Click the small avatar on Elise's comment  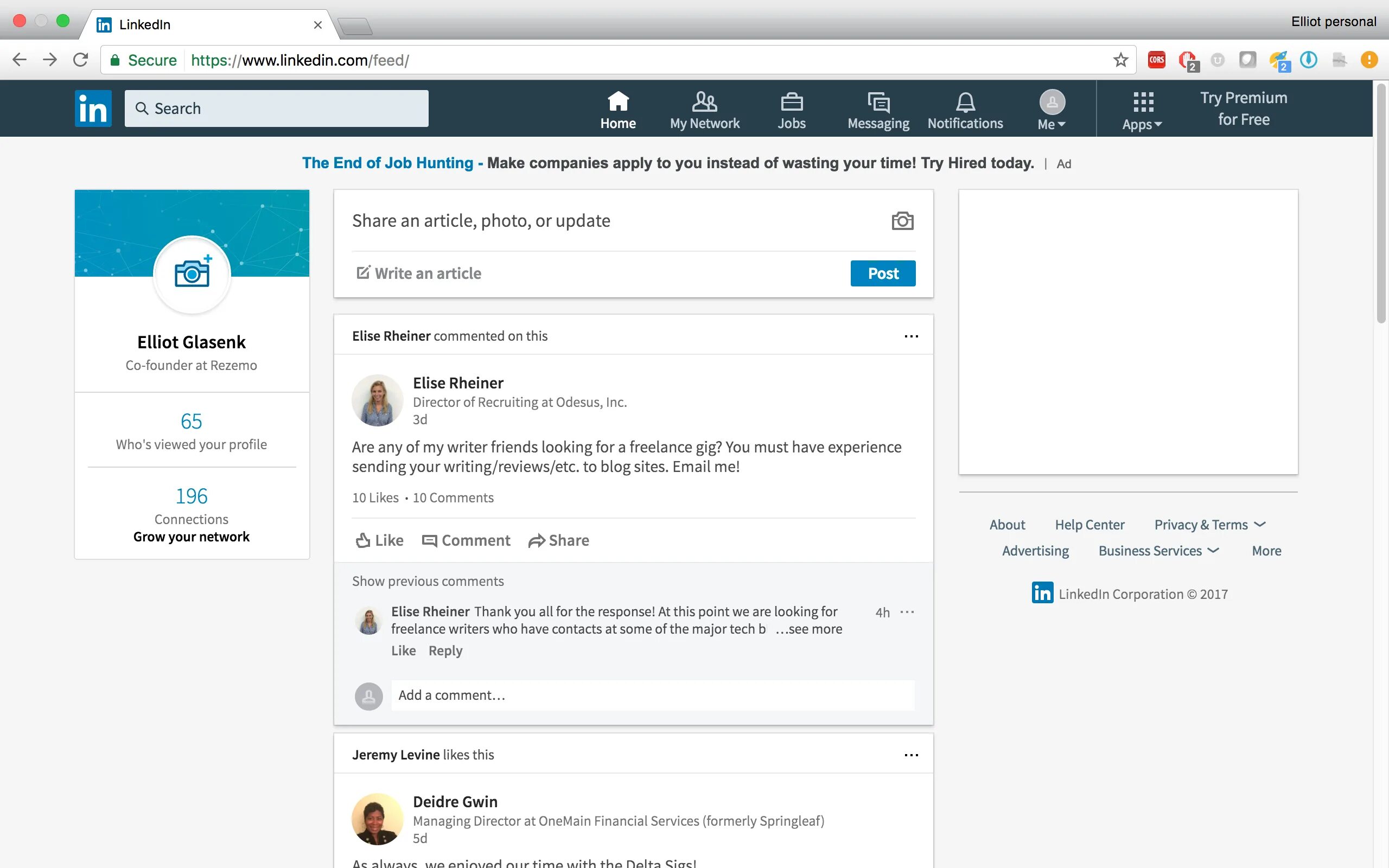coord(368,621)
